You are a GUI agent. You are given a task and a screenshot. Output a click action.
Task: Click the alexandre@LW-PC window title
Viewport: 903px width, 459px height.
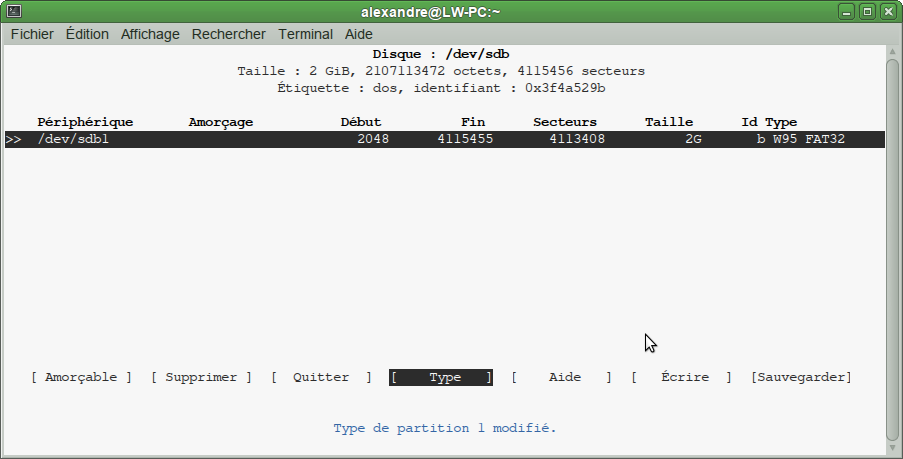pyautogui.click(x=448, y=12)
